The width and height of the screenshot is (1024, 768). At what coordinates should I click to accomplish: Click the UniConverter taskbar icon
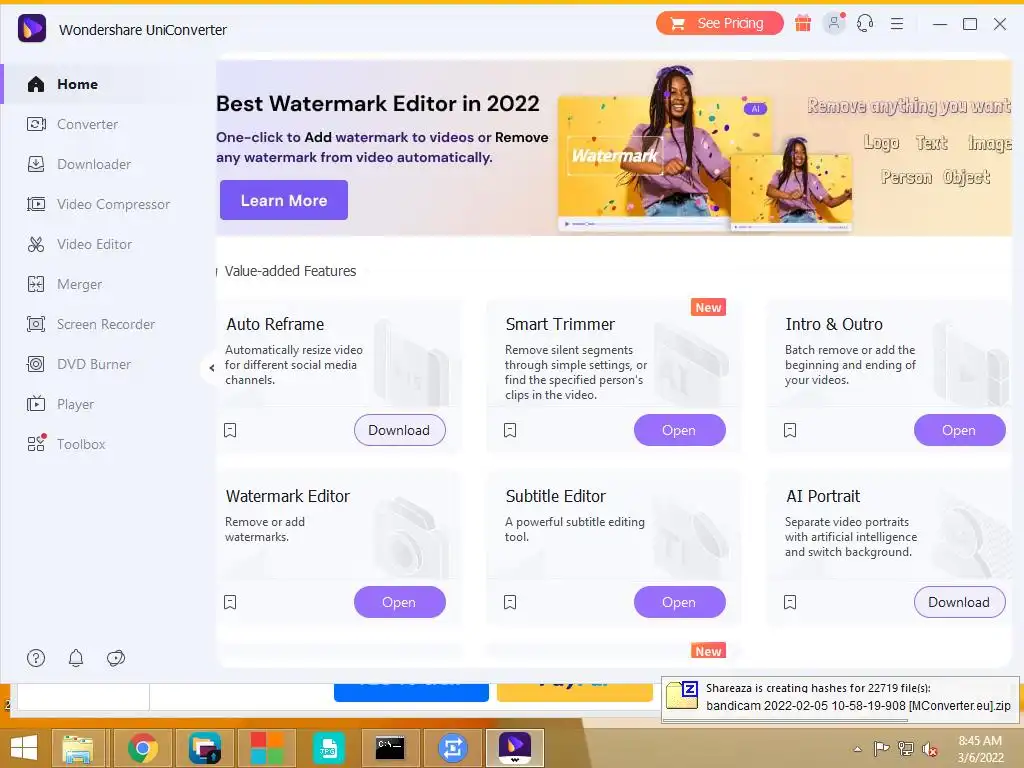tap(515, 748)
